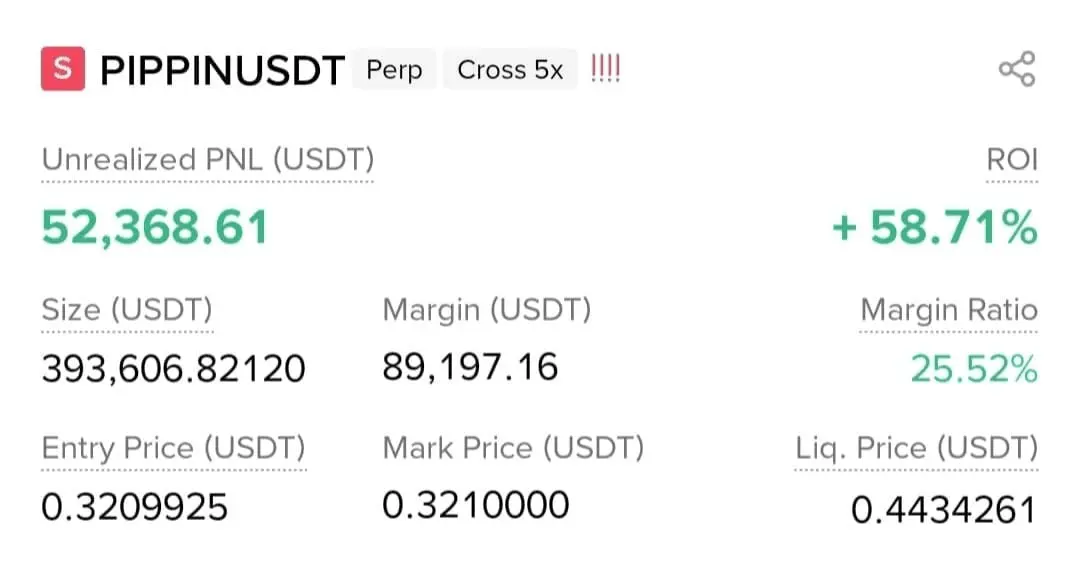Tap the Entry Price (USDT) label
The width and height of the screenshot is (1080, 570).
pos(173,448)
